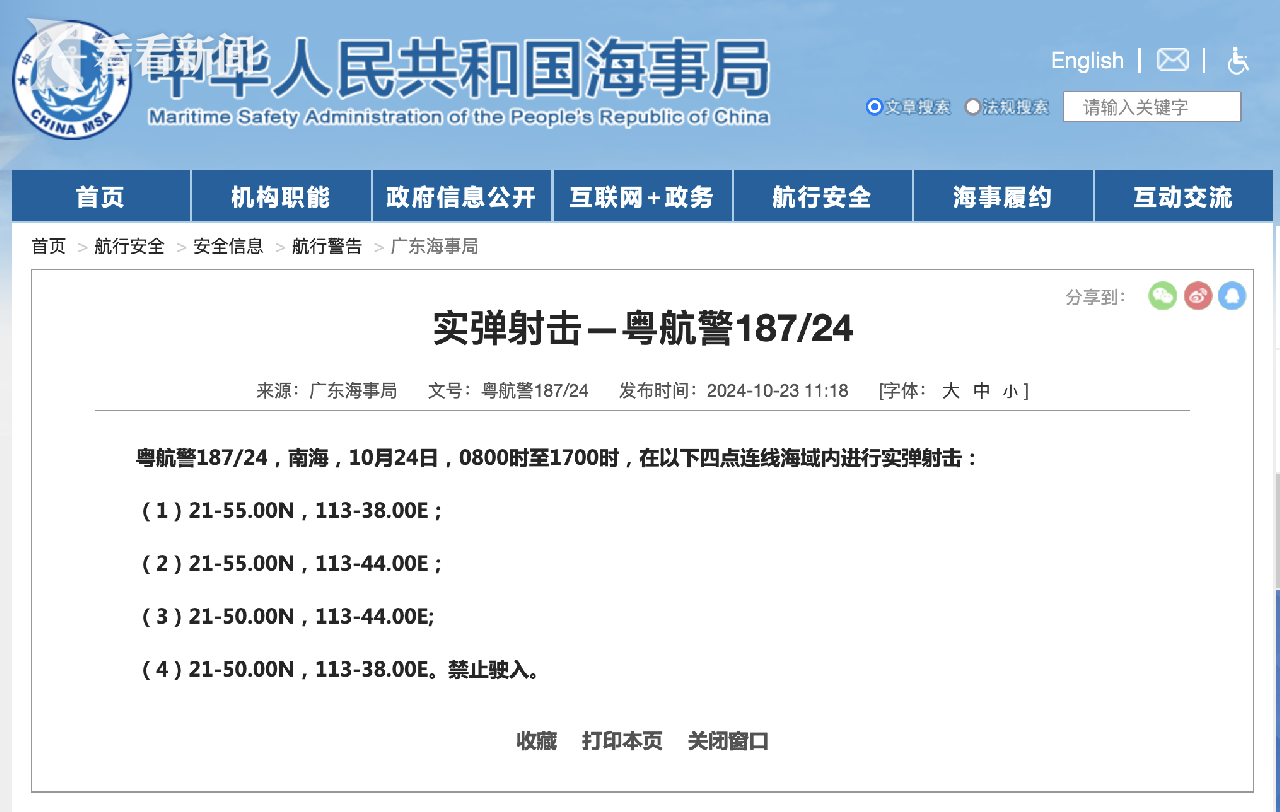Open the 首页 navigation menu
1280x812 pixels.
click(100, 197)
